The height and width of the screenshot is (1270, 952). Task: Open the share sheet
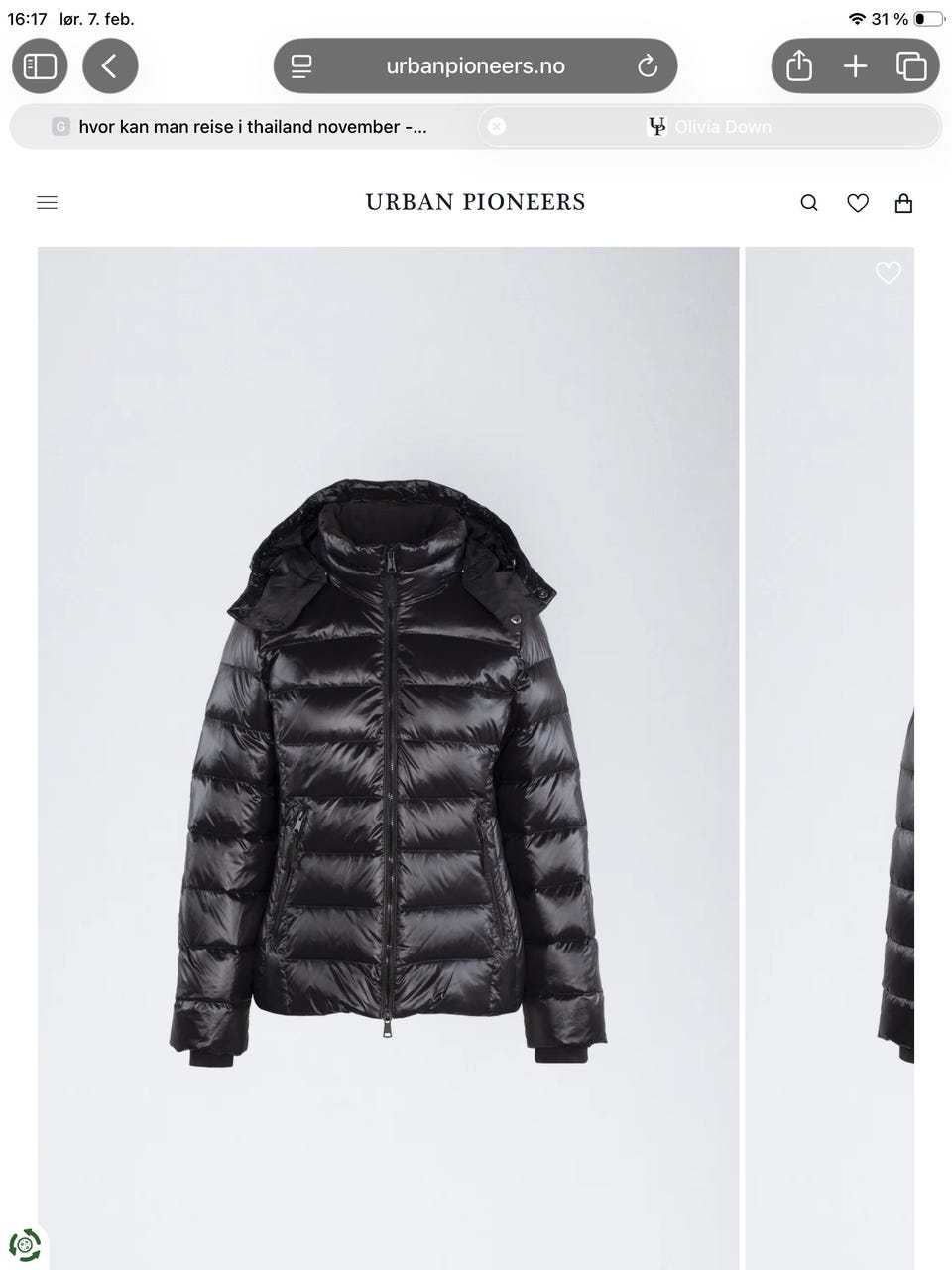pos(799,66)
